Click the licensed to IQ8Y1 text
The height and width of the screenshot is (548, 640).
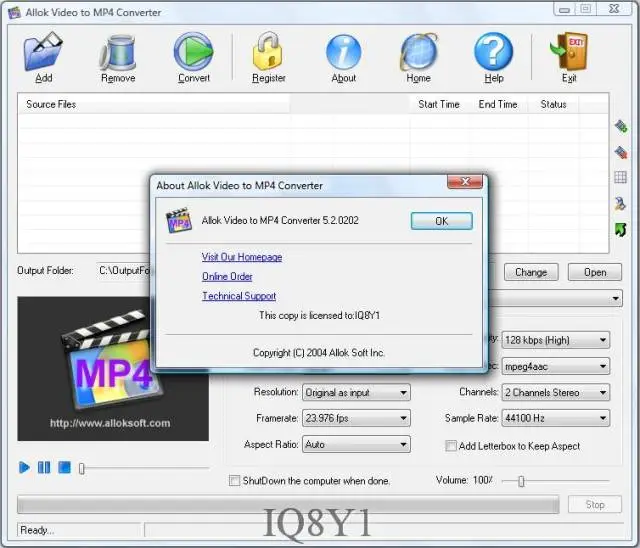coord(319,315)
